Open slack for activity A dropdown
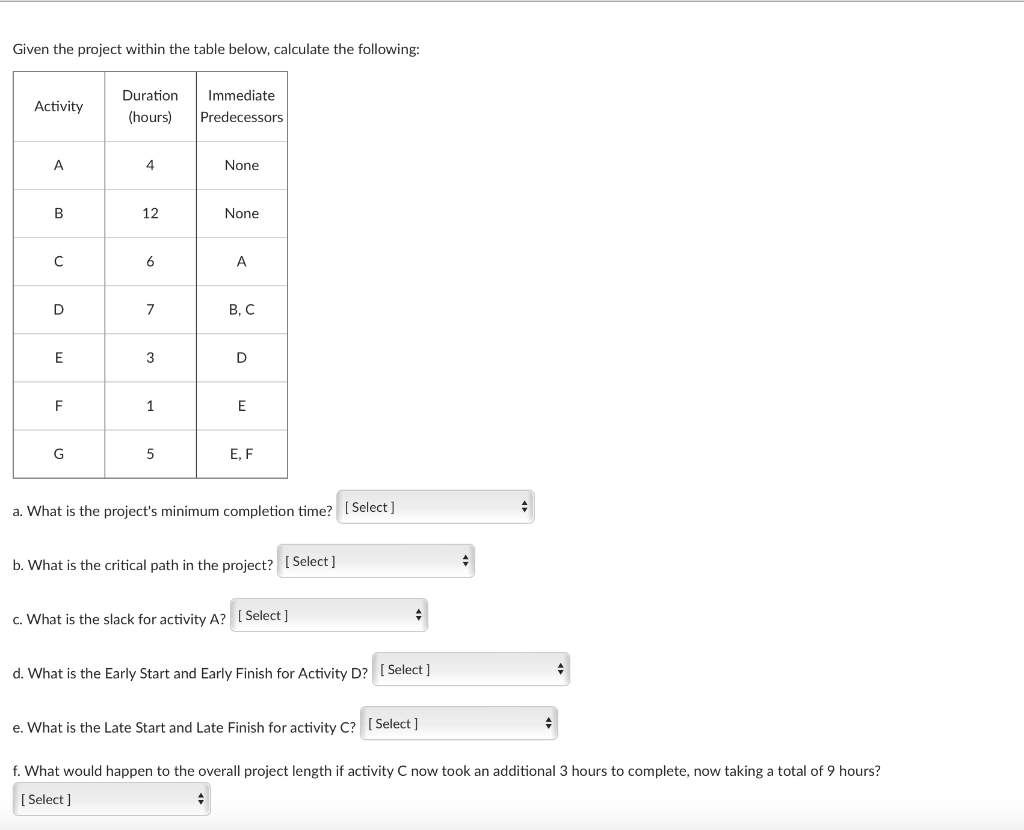The image size is (1024, 830). (x=328, y=615)
